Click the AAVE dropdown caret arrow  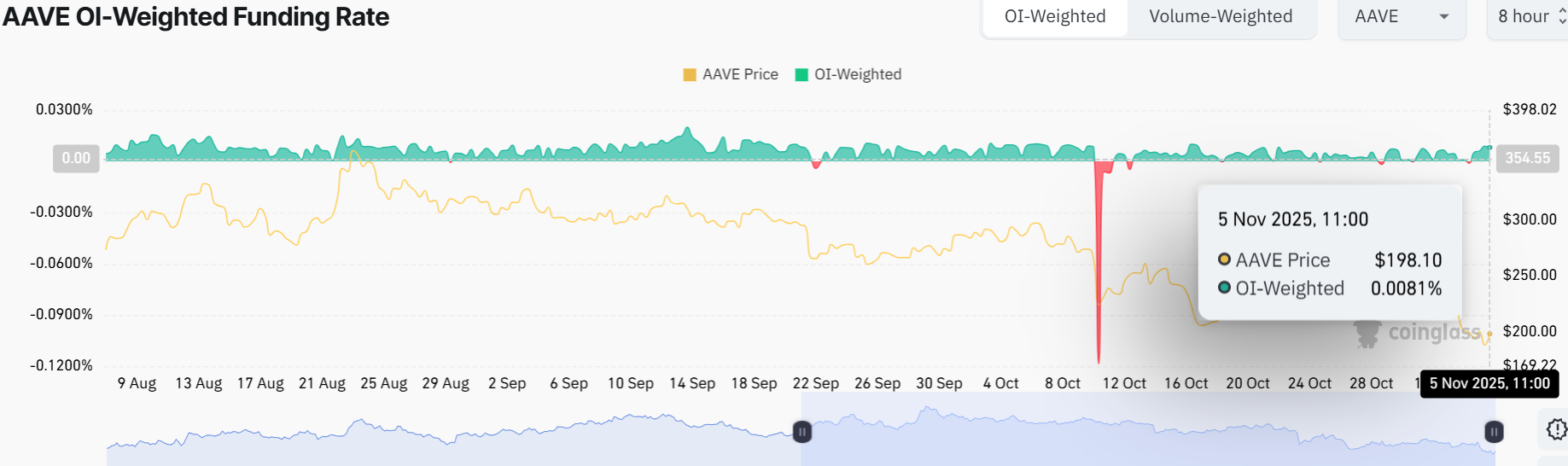point(1444,17)
